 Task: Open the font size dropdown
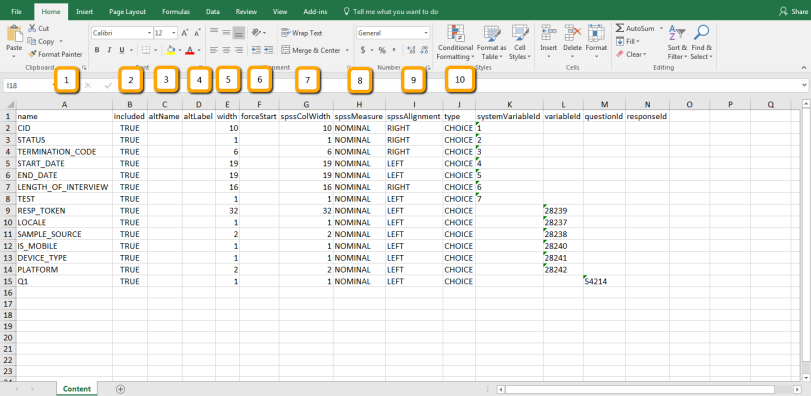(x=174, y=33)
